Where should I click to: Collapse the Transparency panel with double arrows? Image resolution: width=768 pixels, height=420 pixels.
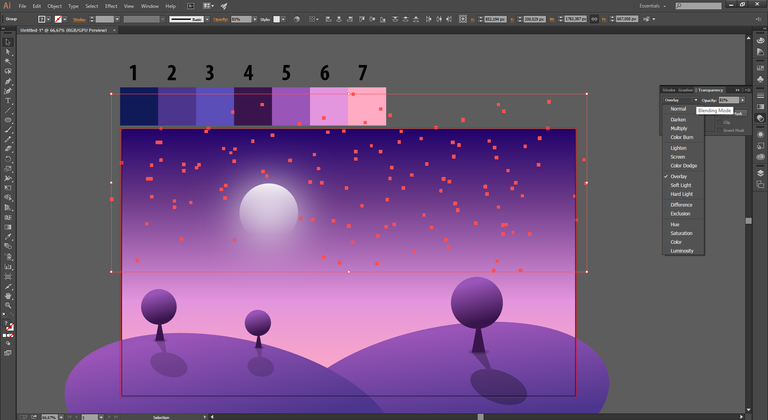pos(737,90)
